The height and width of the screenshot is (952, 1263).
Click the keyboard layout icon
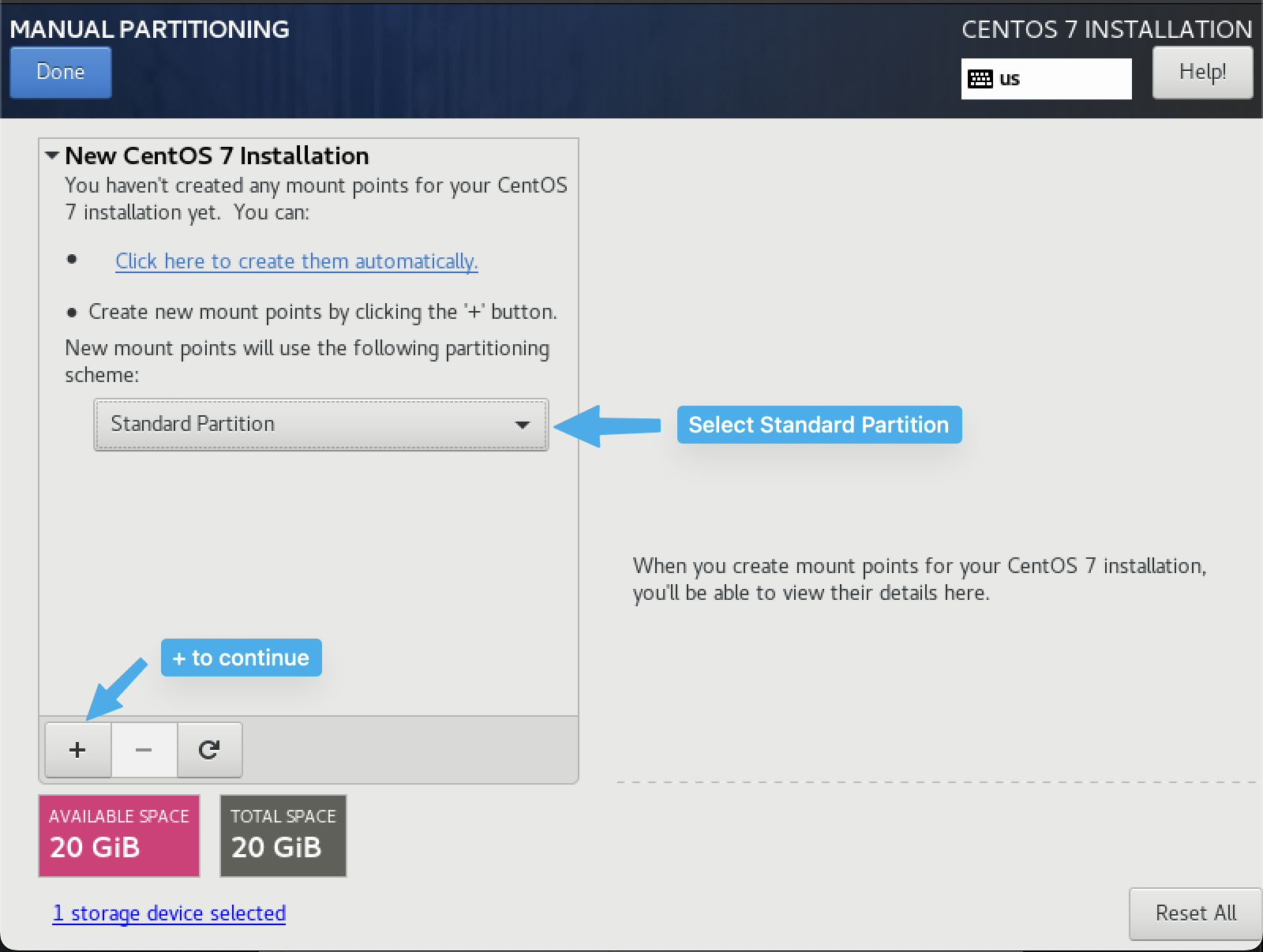[980, 79]
